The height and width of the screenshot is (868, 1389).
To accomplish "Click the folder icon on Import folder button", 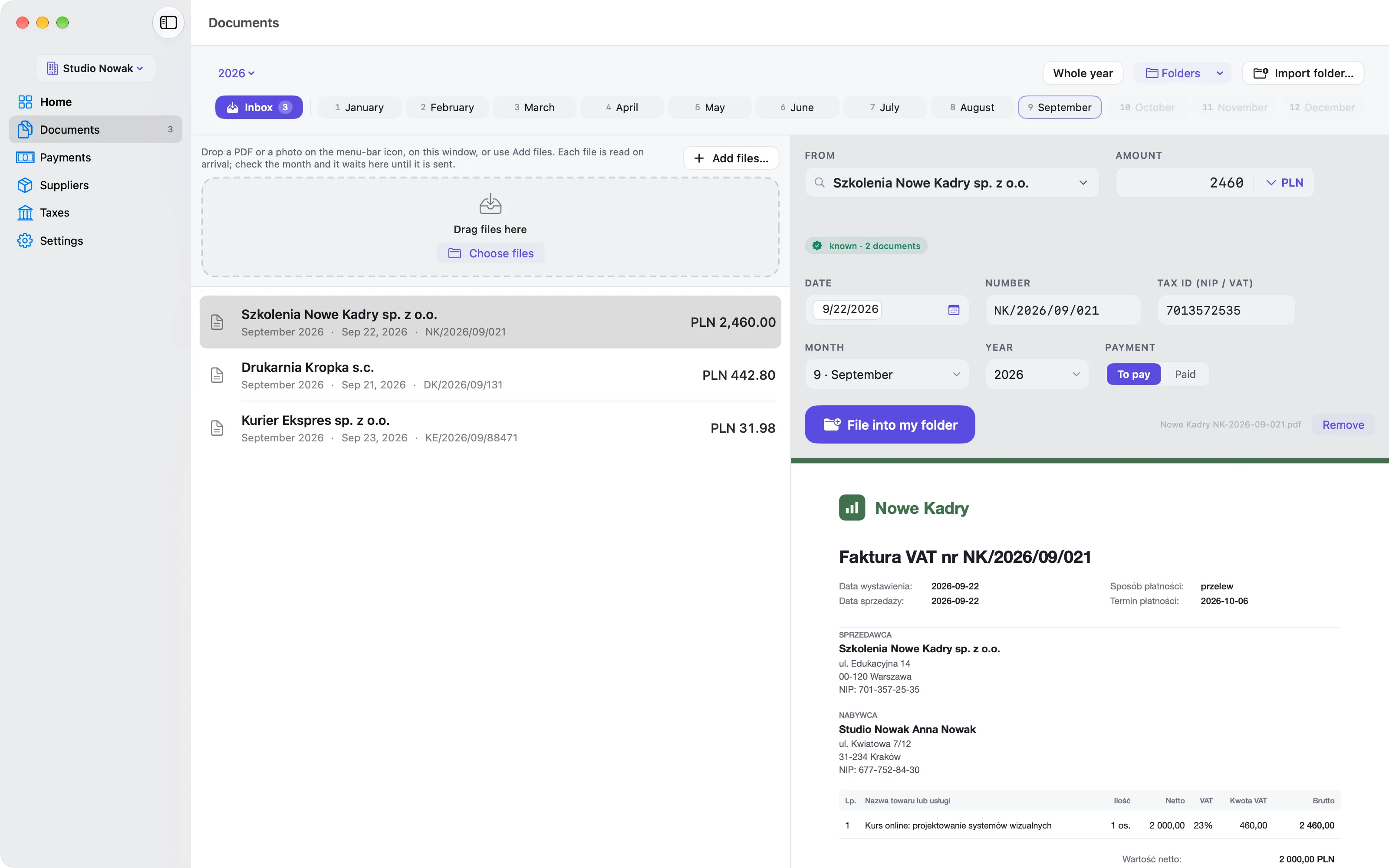I will coord(1261,73).
